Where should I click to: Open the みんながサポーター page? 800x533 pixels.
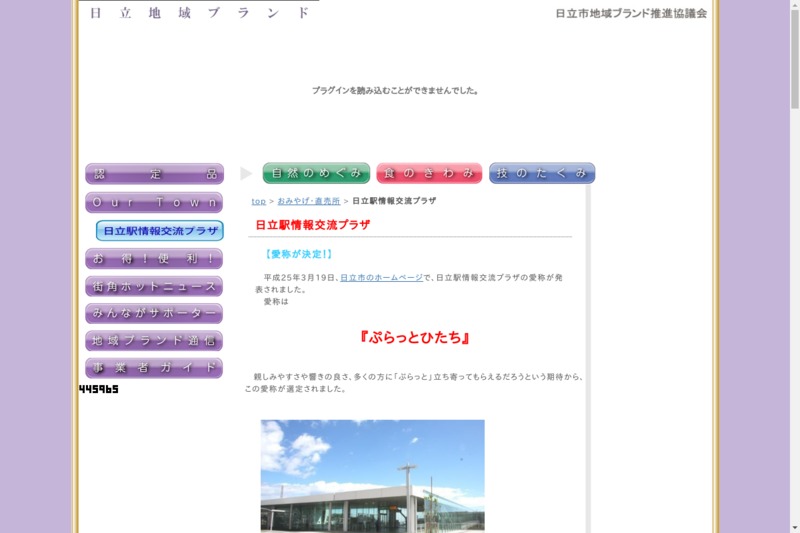(154, 314)
